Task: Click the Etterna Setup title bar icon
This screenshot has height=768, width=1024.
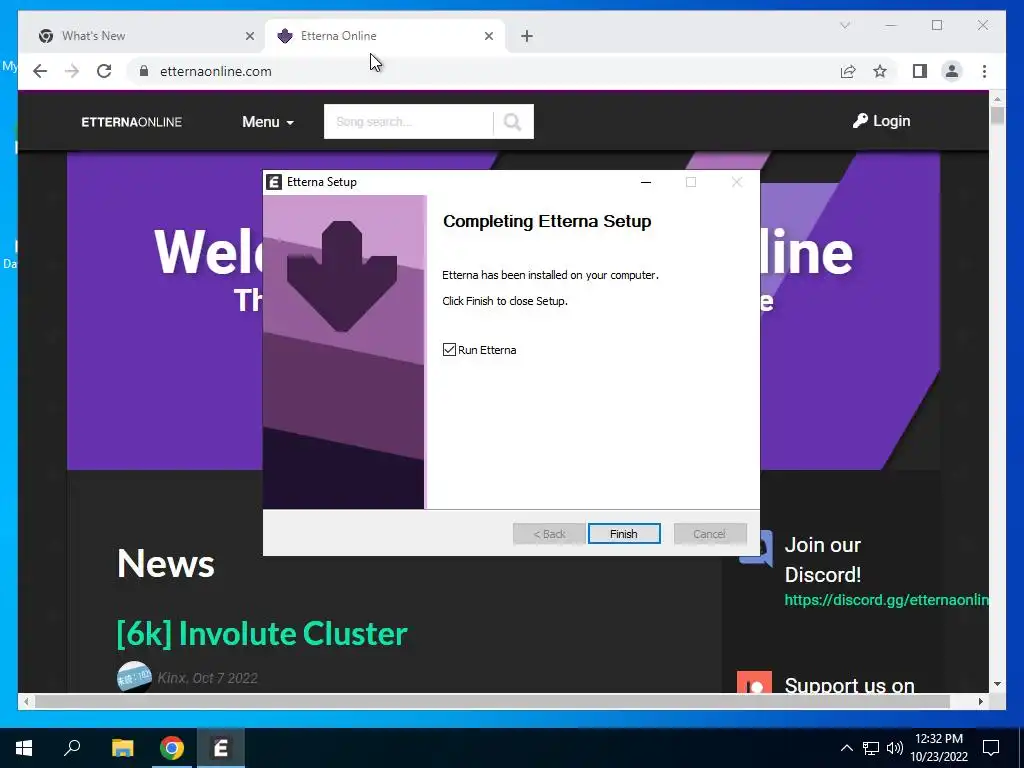Action: 274,182
